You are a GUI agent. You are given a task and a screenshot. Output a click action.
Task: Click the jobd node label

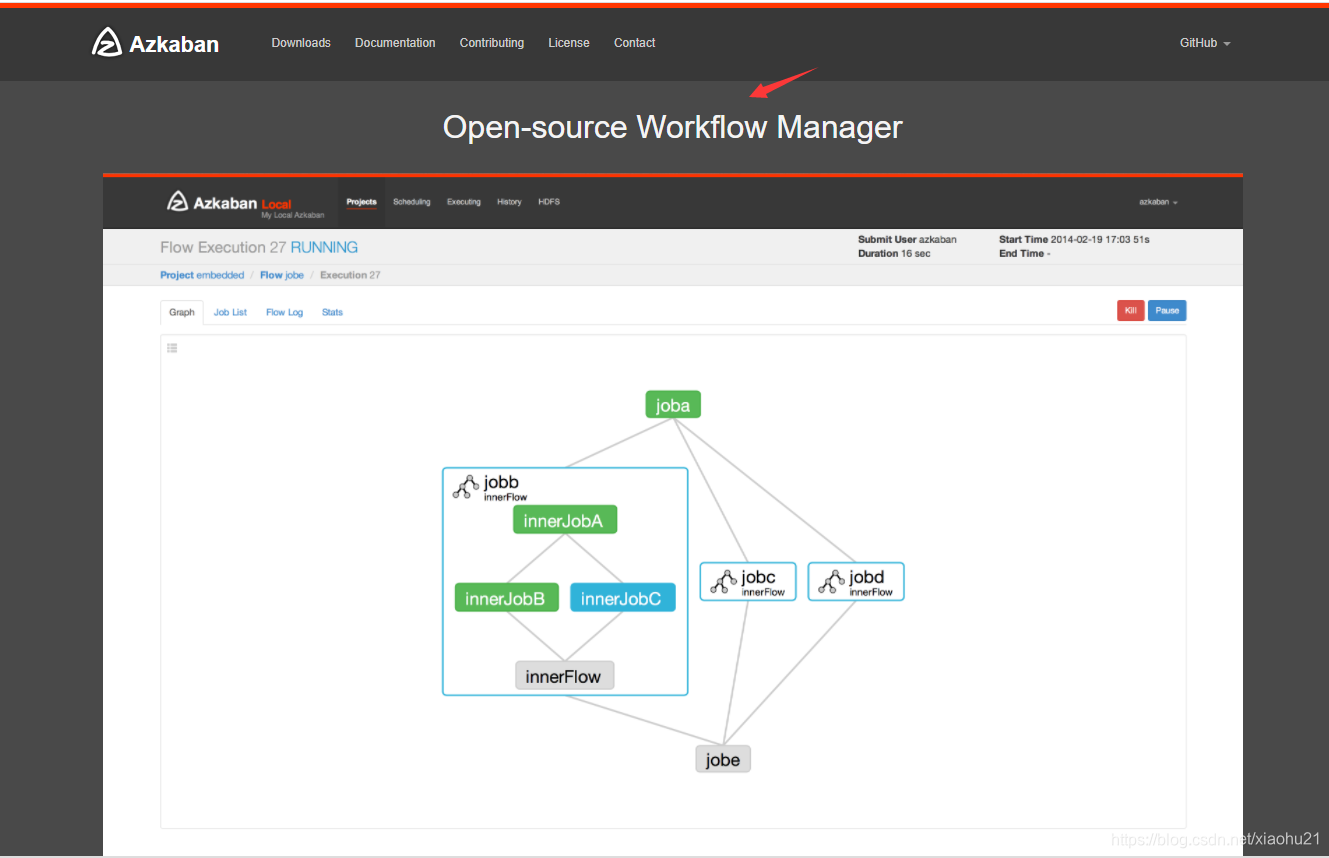[867, 577]
